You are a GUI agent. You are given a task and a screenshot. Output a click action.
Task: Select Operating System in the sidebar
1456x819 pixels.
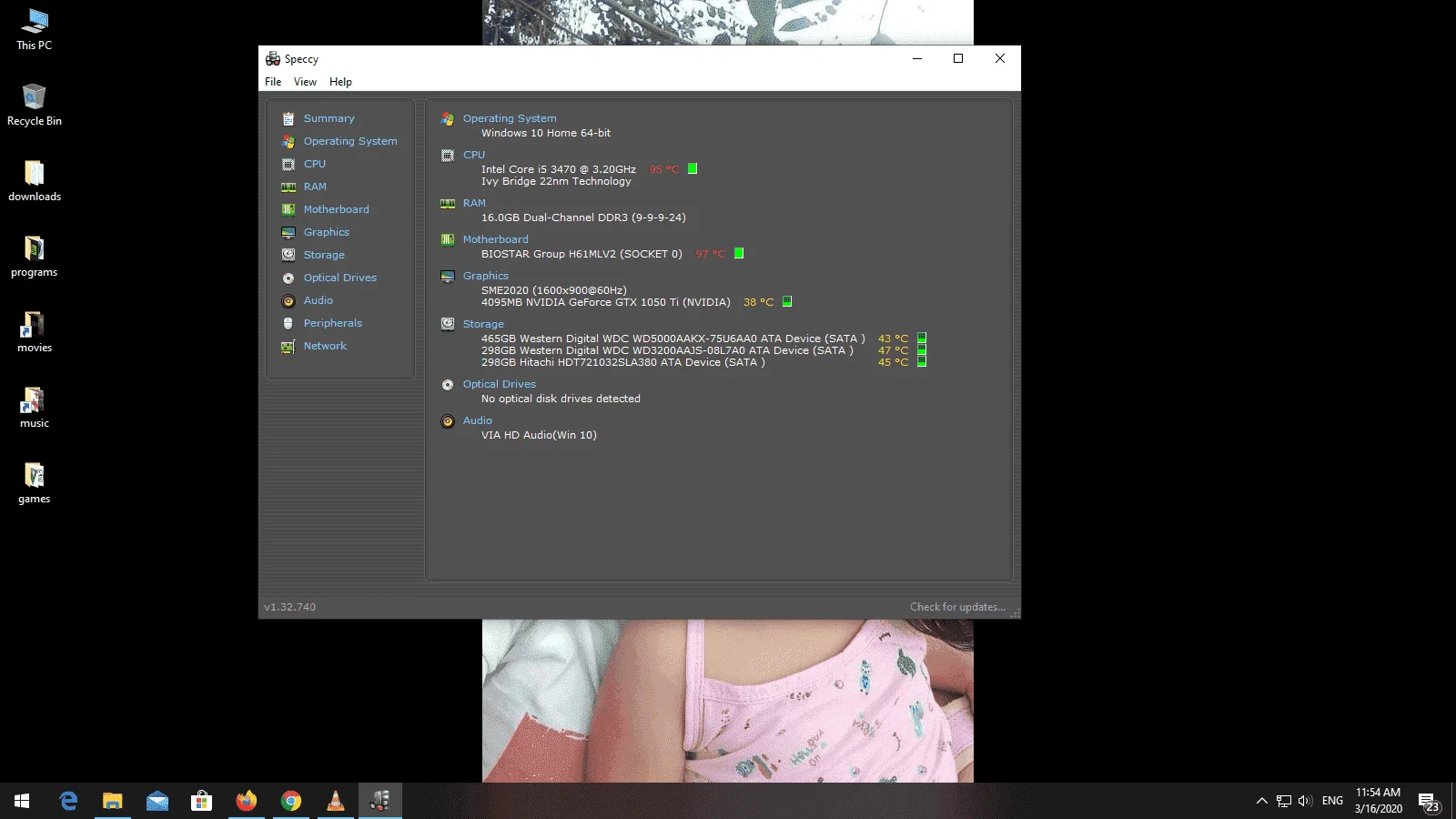[350, 141]
